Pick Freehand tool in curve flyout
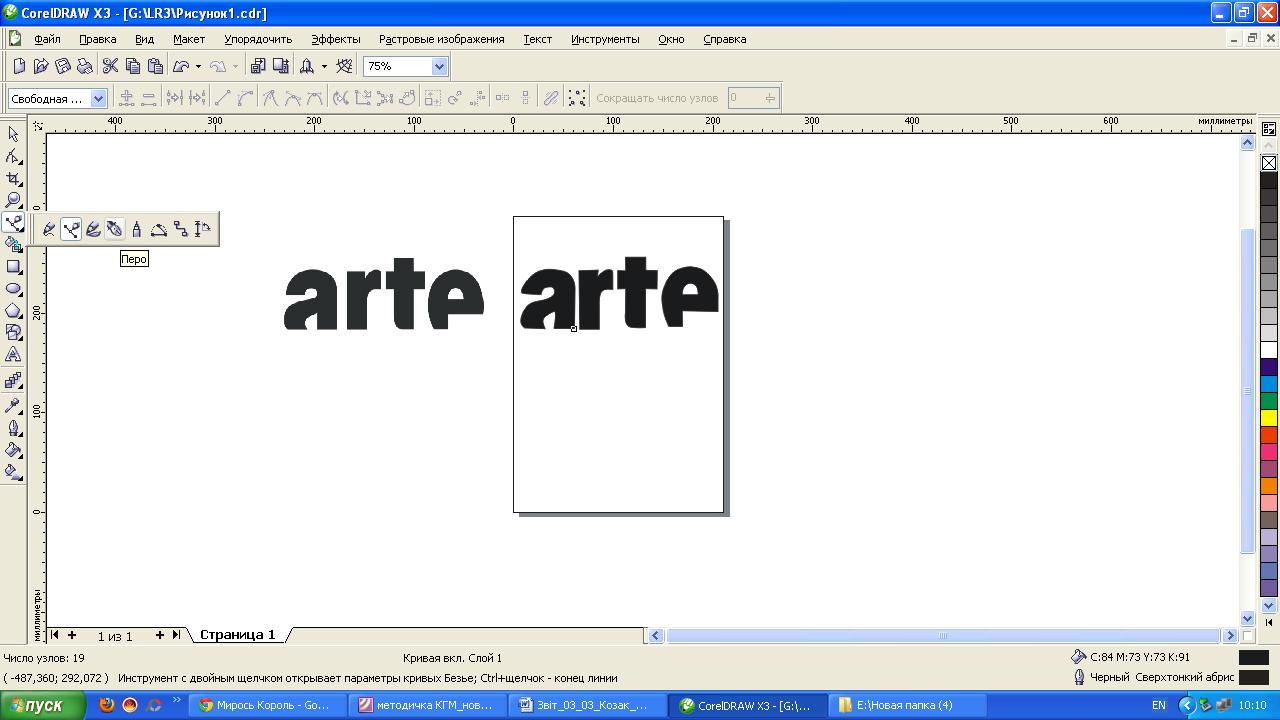Image resolution: width=1280 pixels, height=720 pixels. pyautogui.click(x=49, y=229)
